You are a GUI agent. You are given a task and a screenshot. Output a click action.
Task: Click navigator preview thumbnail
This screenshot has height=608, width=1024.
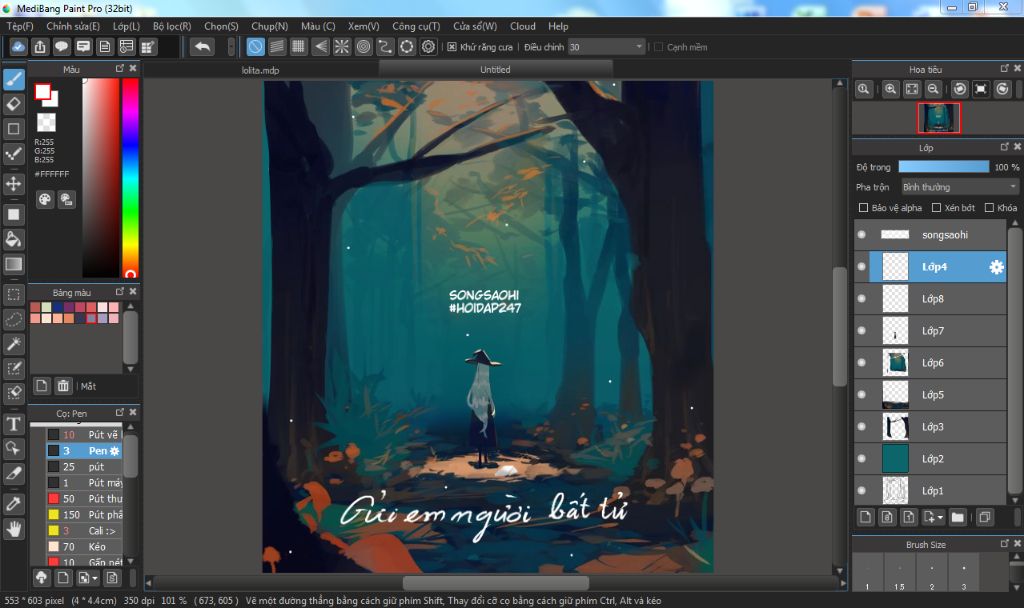939,118
